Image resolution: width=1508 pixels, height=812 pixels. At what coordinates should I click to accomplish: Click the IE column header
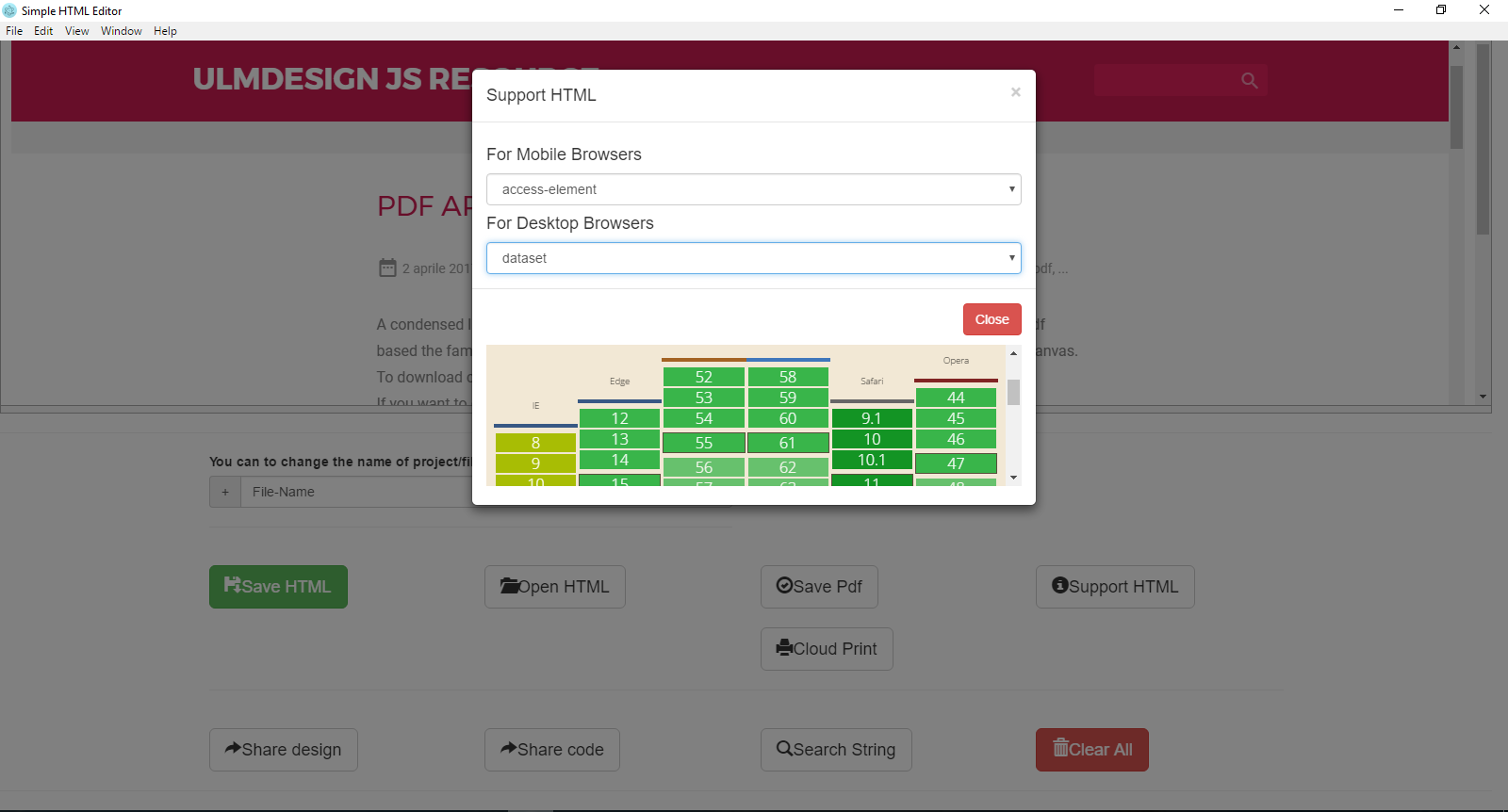click(535, 406)
